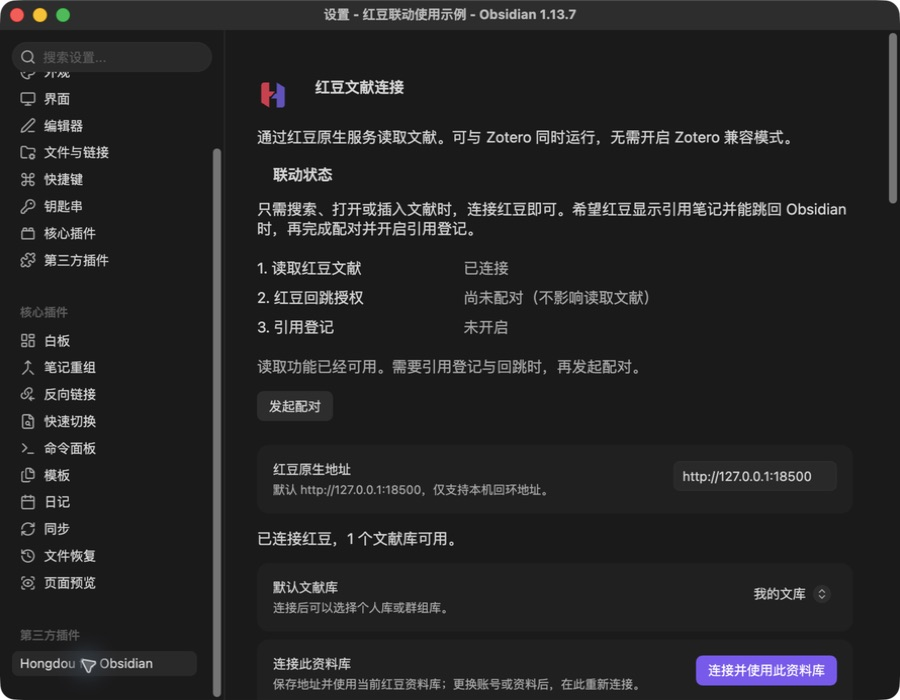Click the merge icon next to 笔记重组

click(28, 368)
